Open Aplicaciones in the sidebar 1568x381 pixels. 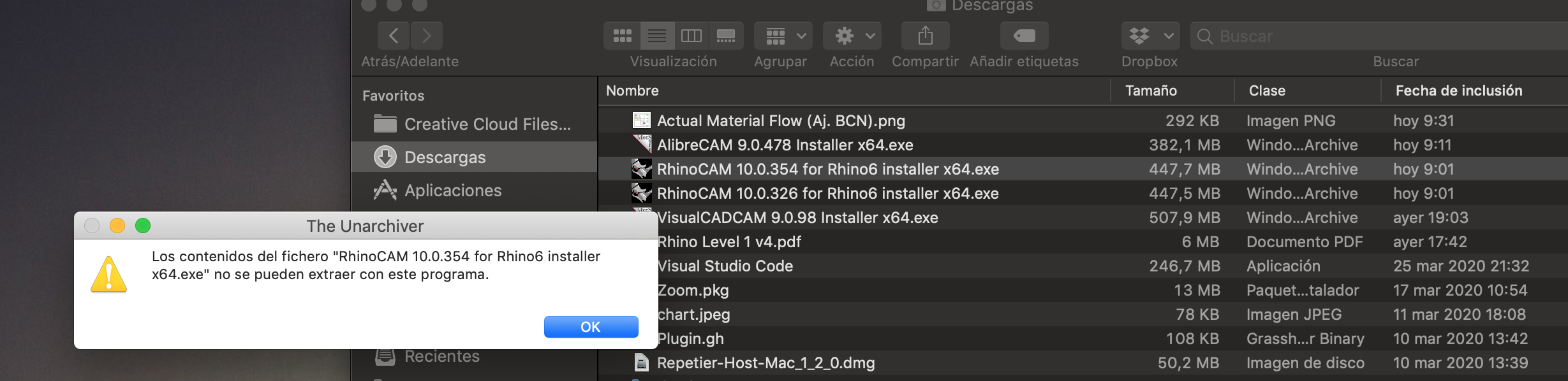[474, 190]
